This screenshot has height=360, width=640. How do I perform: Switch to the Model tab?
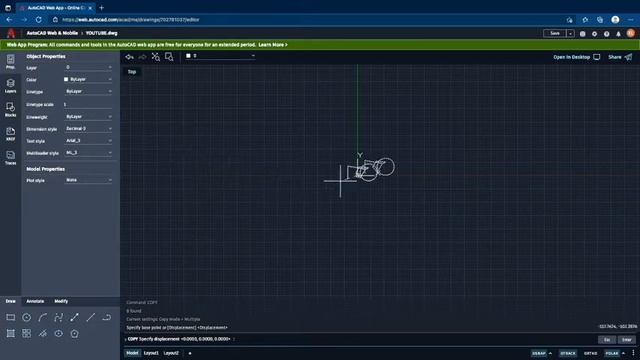(x=132, y=353)
